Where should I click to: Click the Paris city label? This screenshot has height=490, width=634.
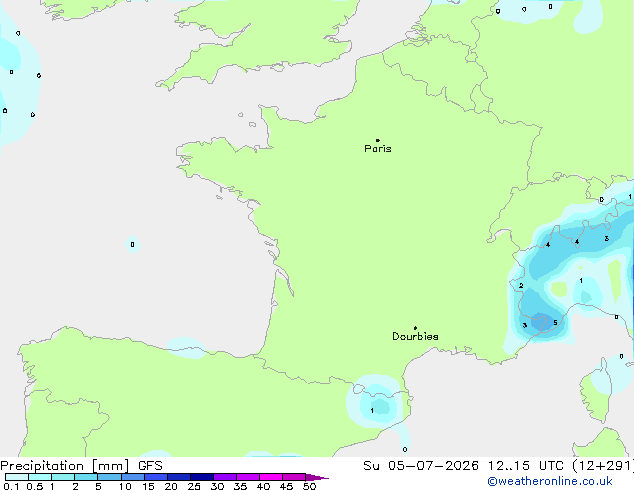pyautogui.click(x=378, y=149)
